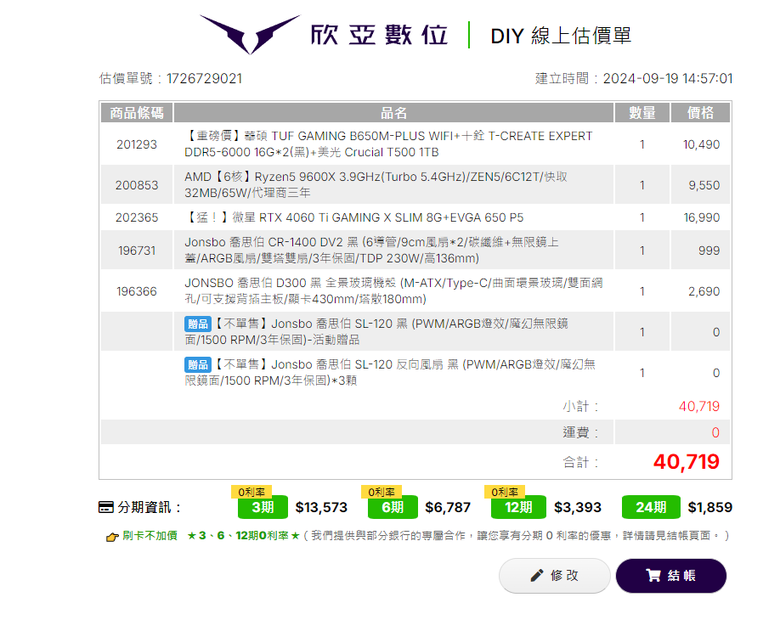This screenshot has width=780, height=620.
Task: Click the cart icon in 結帳 button
Action: (653, 576)
